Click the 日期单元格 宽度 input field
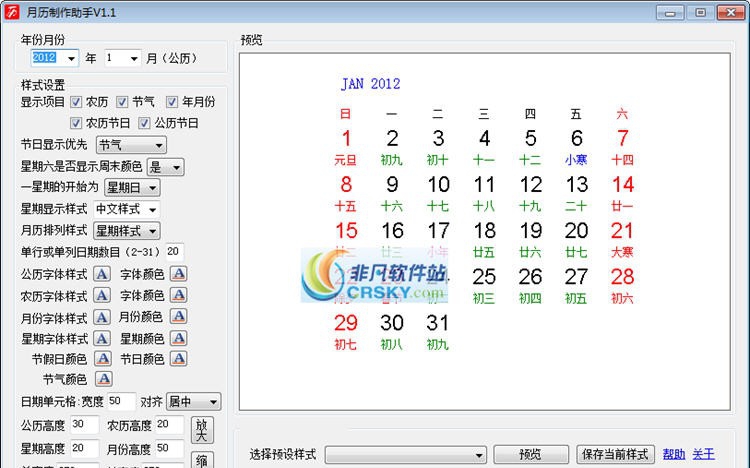This screenshot has height=468, width=750. (121, 401)
